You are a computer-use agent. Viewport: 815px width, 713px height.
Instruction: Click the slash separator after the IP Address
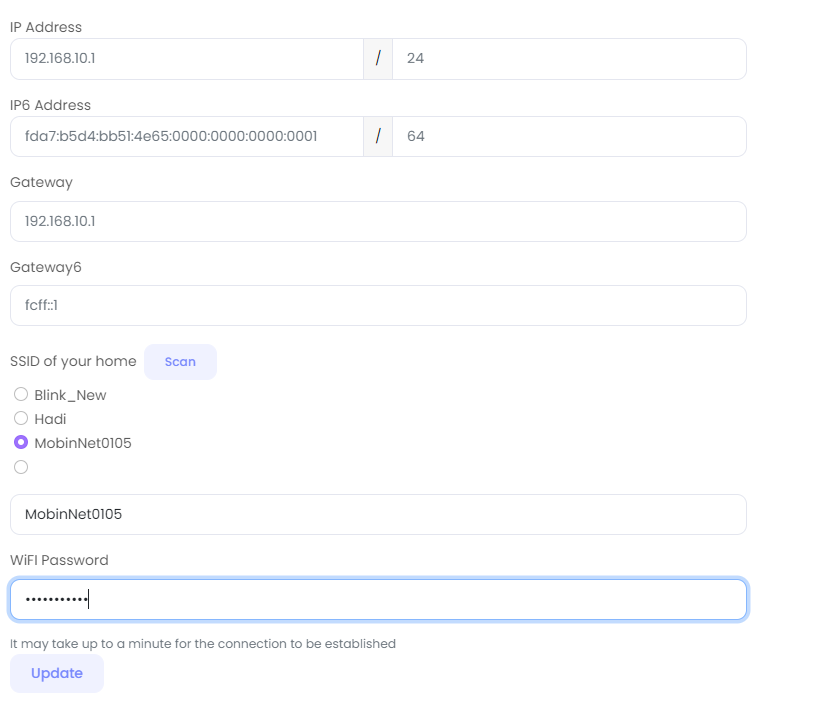[x=378, y=59]
